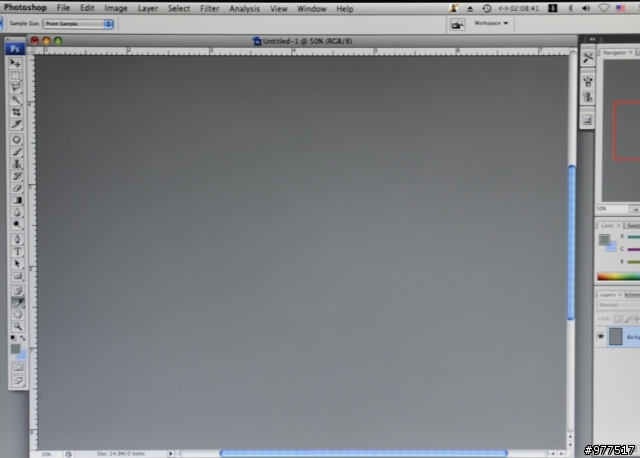Select the Clone Stamp tool

click(16, 164)
